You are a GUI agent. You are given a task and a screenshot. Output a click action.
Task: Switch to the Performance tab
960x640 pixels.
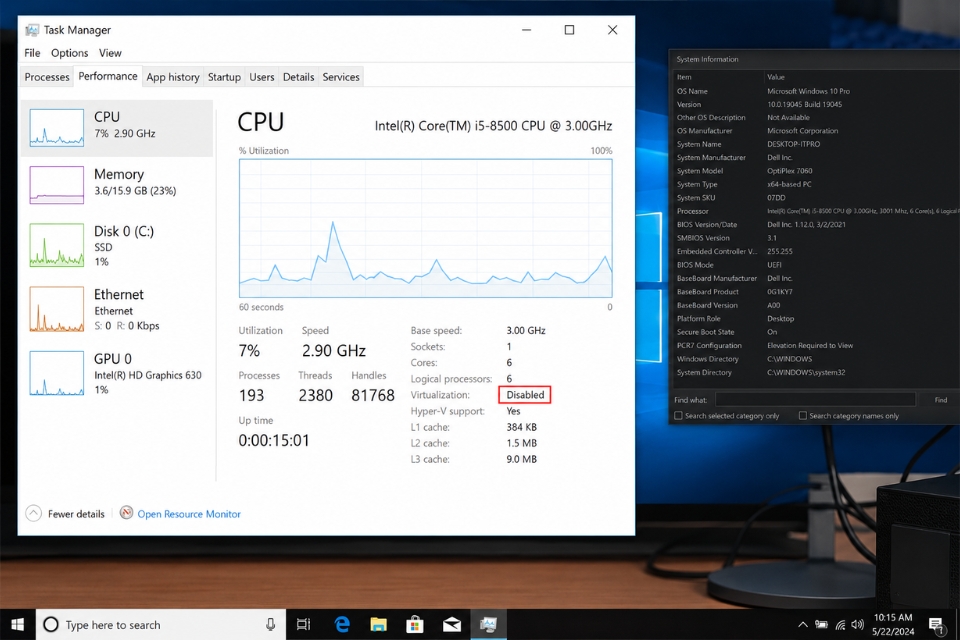pos(108,76)
